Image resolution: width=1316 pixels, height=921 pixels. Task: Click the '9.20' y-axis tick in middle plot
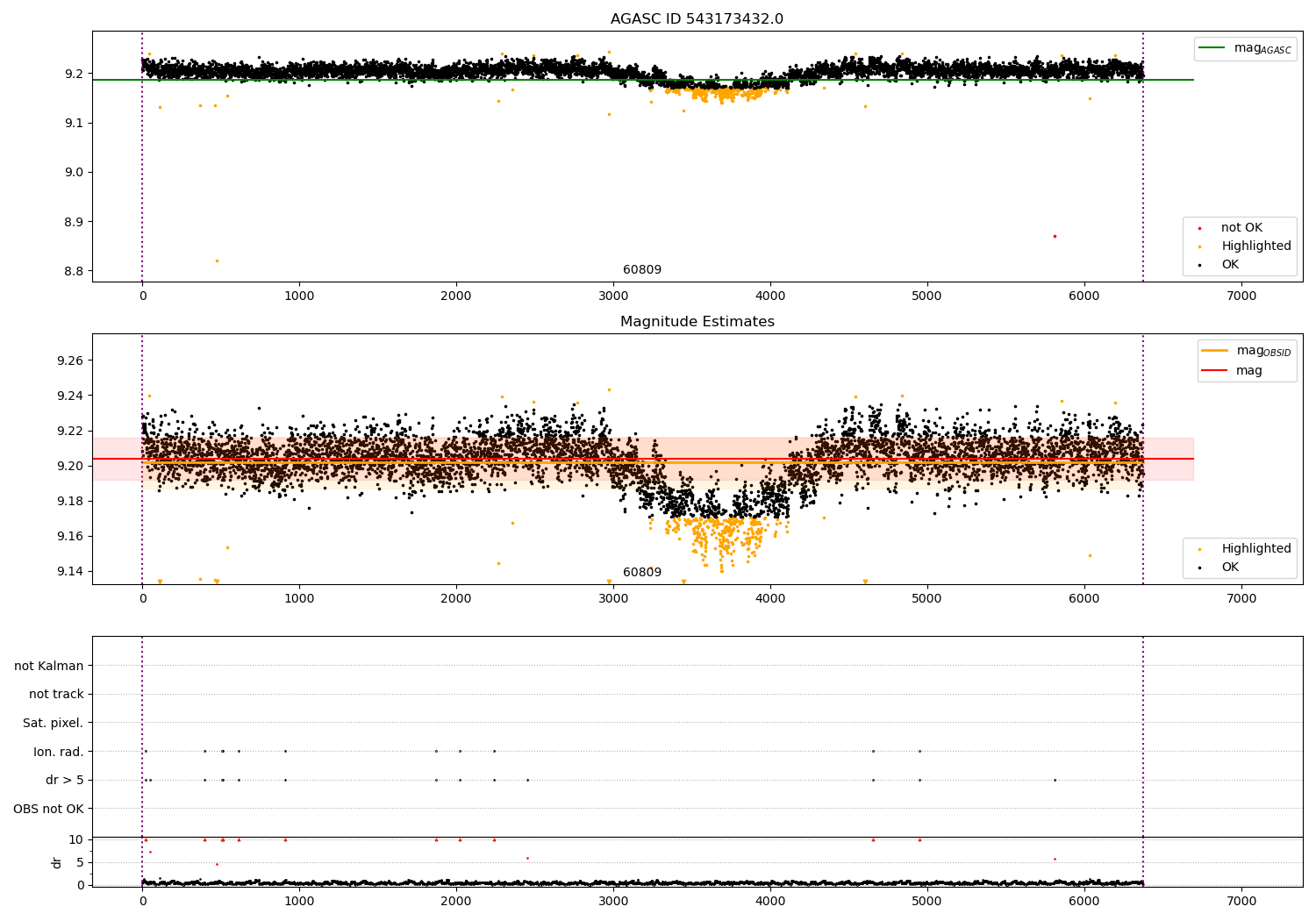(x=71, y=466)
